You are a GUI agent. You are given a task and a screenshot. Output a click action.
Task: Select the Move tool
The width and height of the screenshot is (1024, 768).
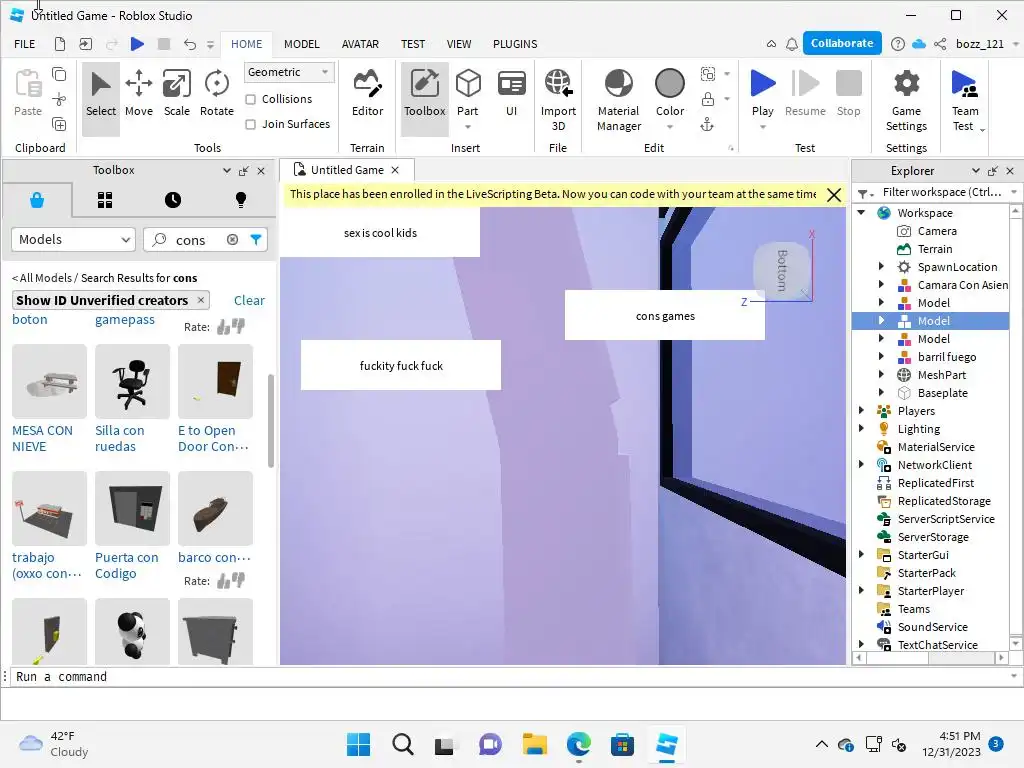click(138, 95)
